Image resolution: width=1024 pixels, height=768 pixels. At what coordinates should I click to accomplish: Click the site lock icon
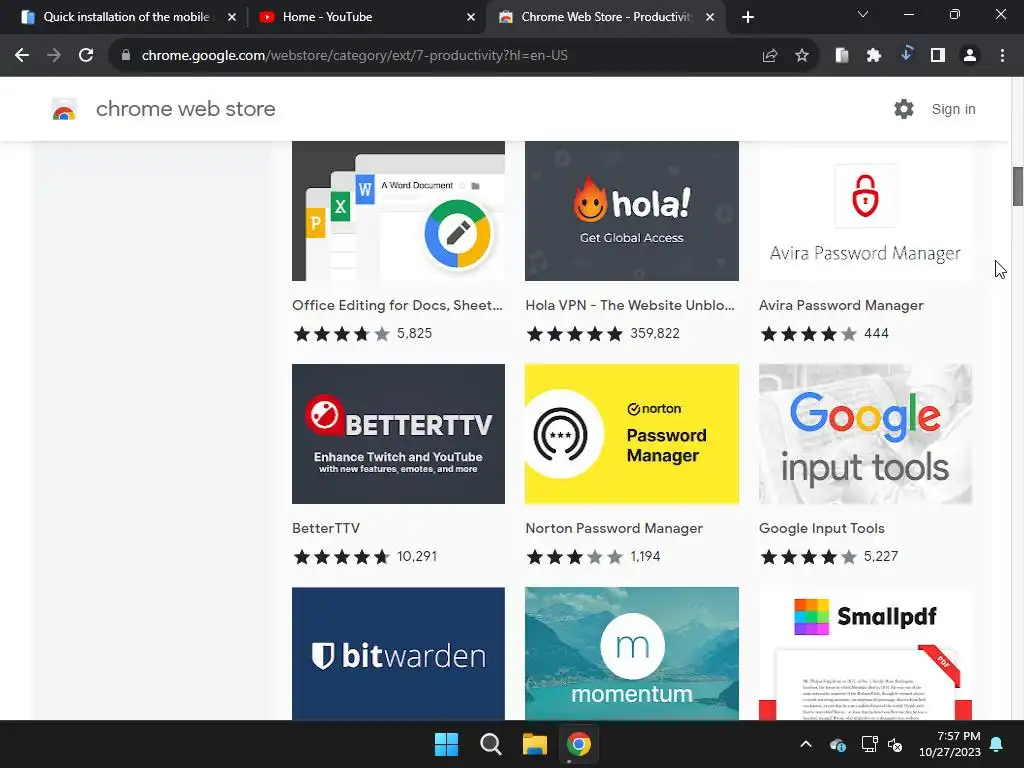tap(126, 56)
